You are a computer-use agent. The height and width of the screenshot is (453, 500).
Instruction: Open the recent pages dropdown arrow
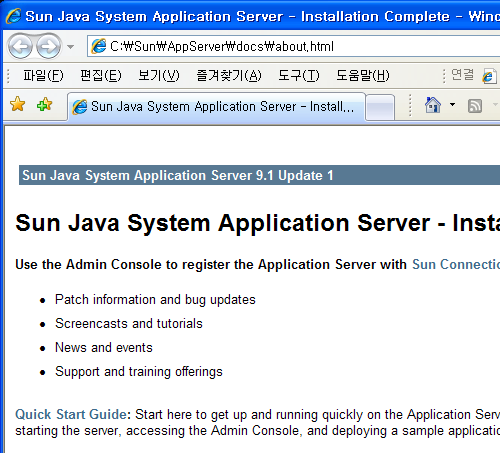tap(70, 47)
